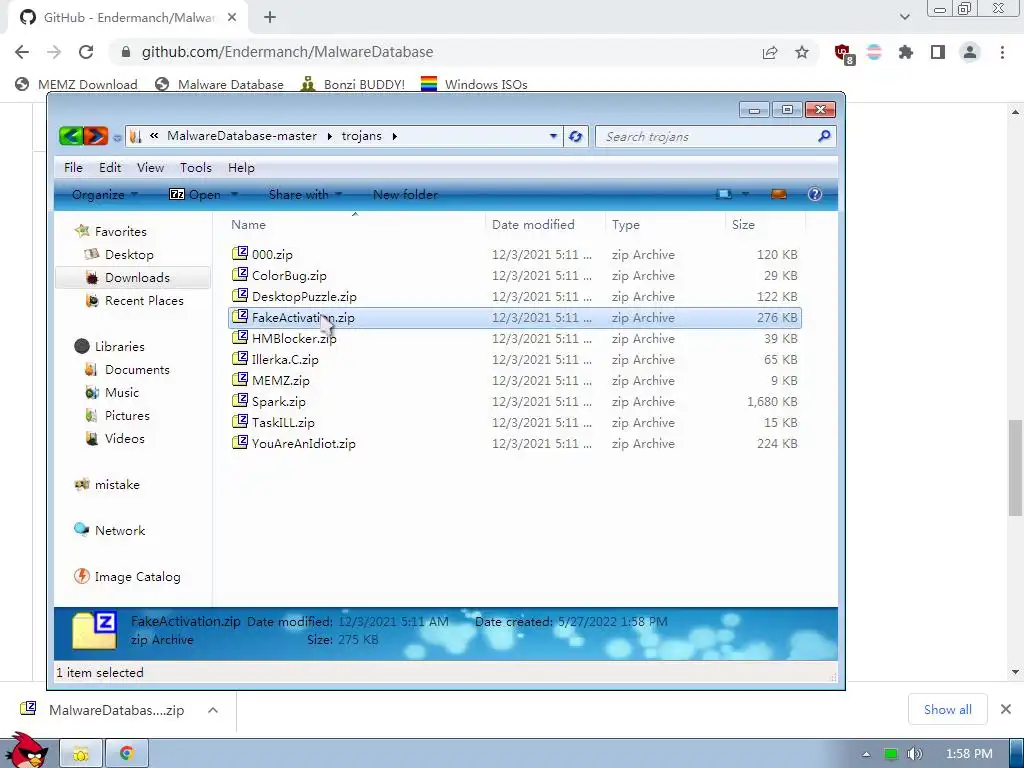Select the ColorBug.zip file icon
Image resolution: width=1024 pixels, height=768 pixels.
[x=240, y=274]
